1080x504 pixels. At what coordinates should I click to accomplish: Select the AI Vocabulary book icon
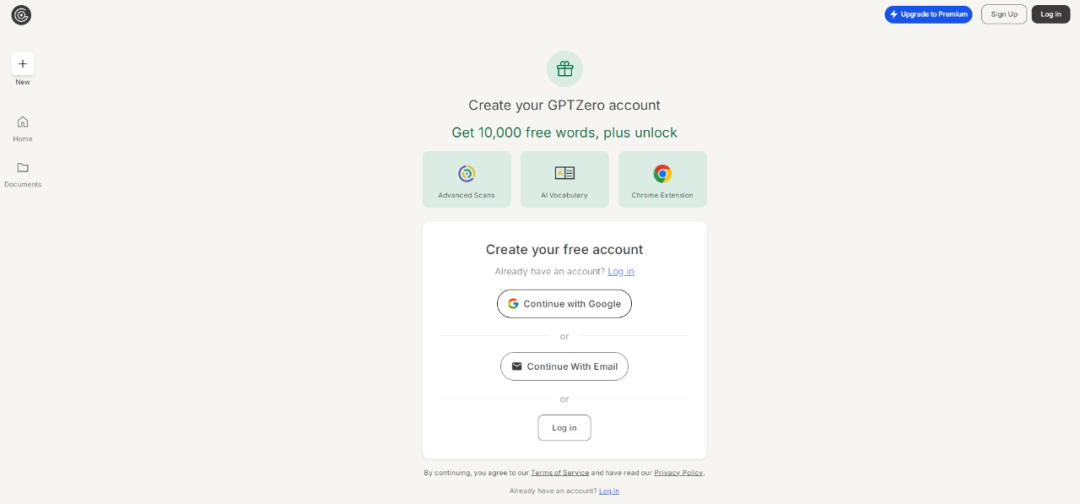point(564,173)
